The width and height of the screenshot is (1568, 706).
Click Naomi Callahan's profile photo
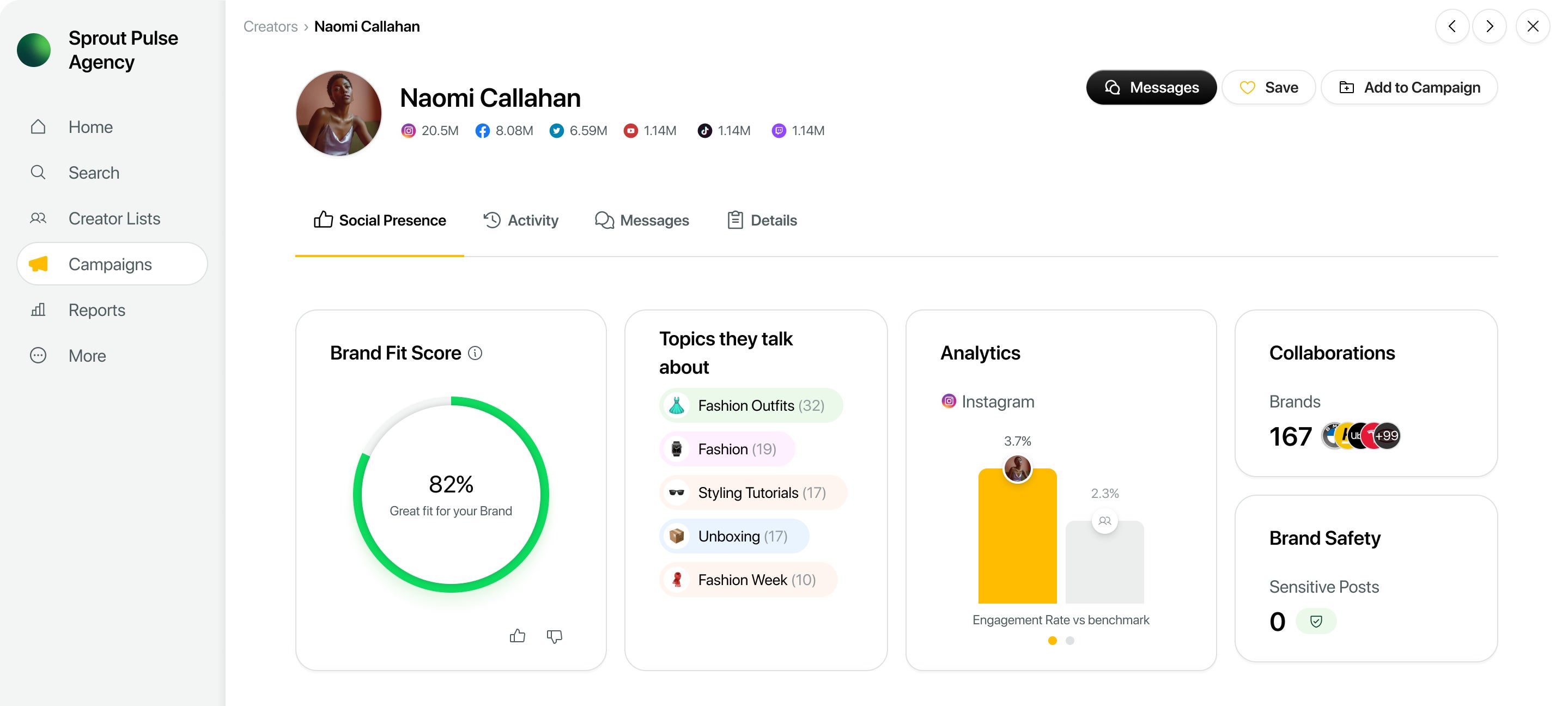tap(338, 113)
